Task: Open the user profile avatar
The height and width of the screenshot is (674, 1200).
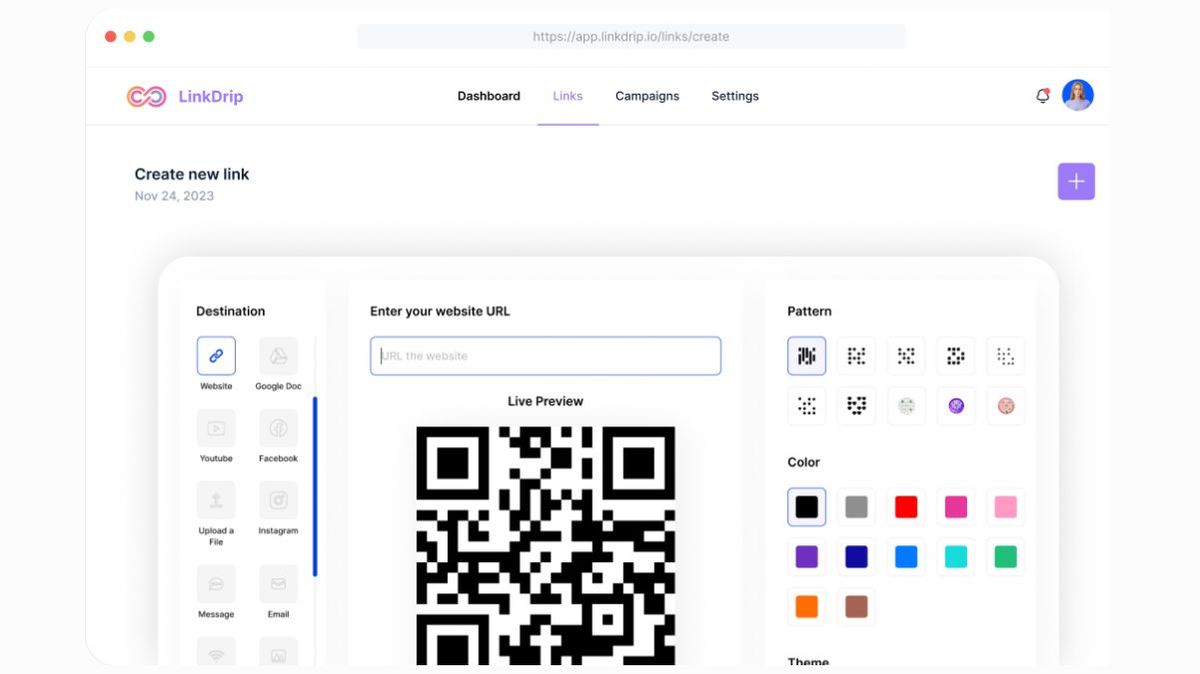Action: 1078,95
